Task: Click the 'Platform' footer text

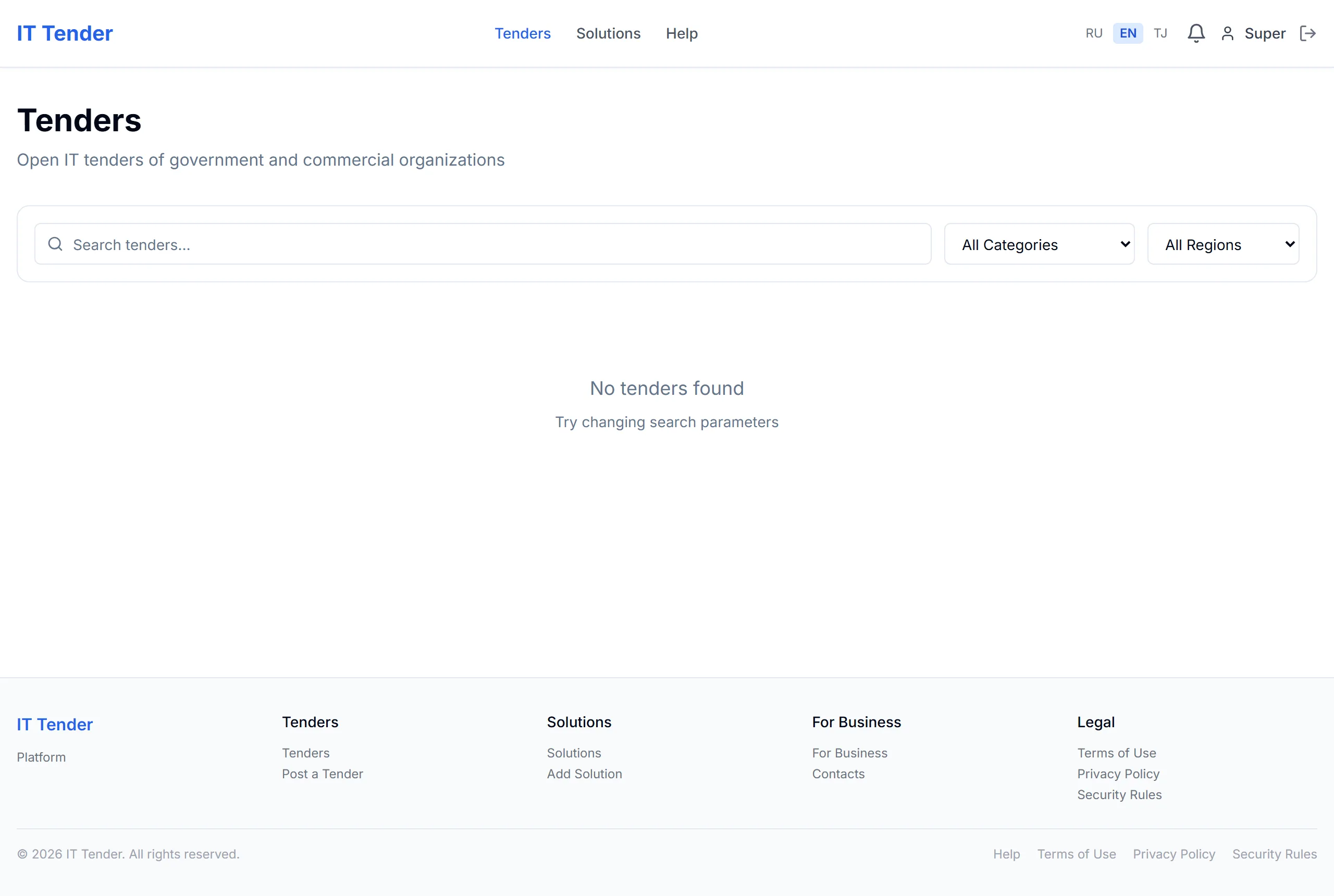Action: point(41,757)
